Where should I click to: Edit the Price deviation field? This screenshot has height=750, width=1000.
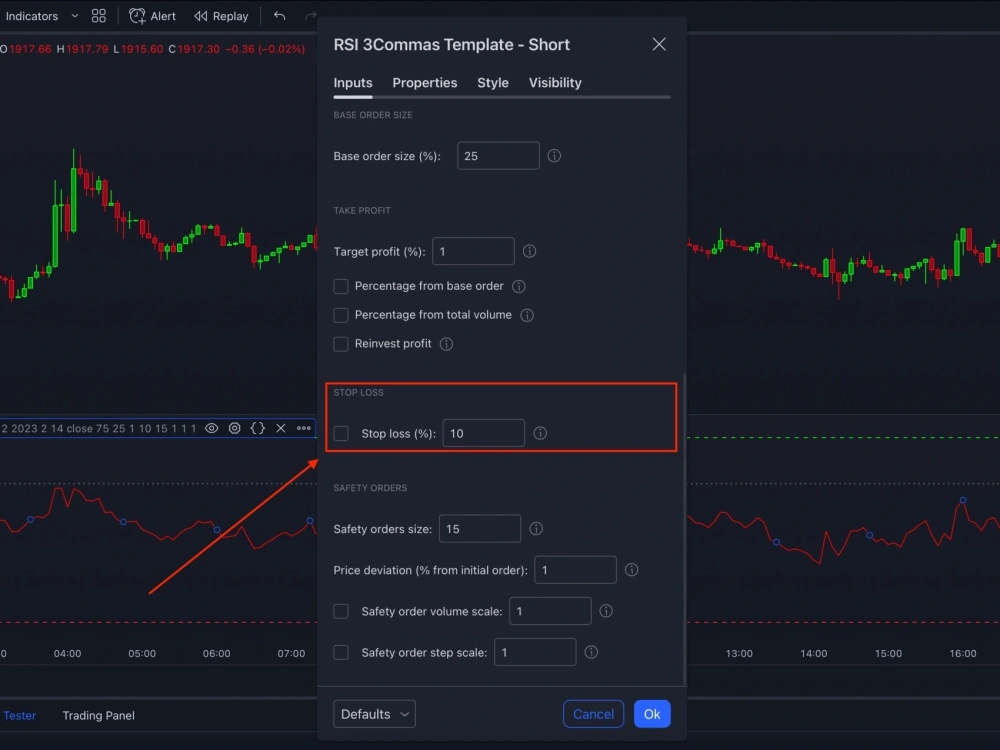(x=575, y=570)
